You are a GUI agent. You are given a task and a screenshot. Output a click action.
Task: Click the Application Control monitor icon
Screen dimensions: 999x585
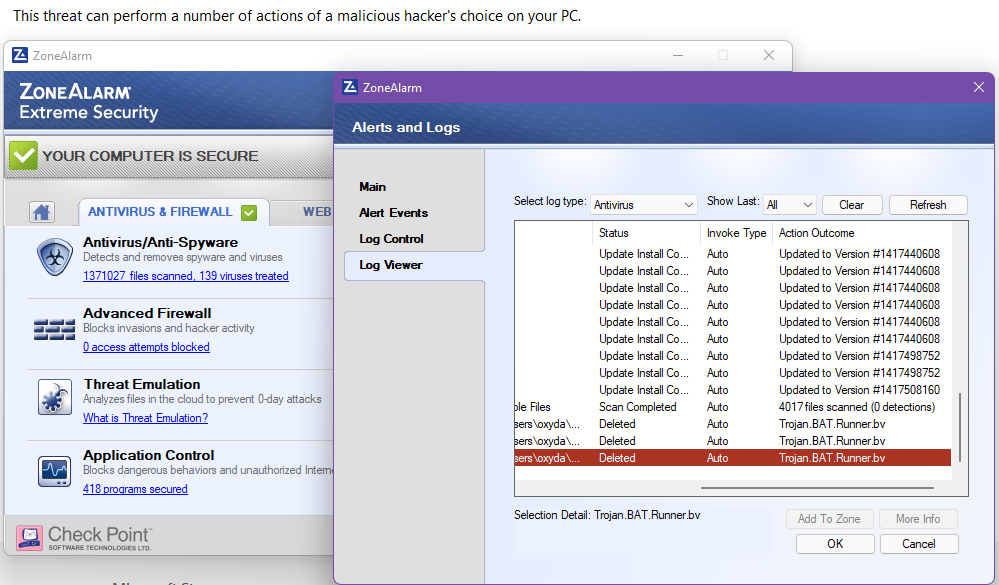click(54, 470)
